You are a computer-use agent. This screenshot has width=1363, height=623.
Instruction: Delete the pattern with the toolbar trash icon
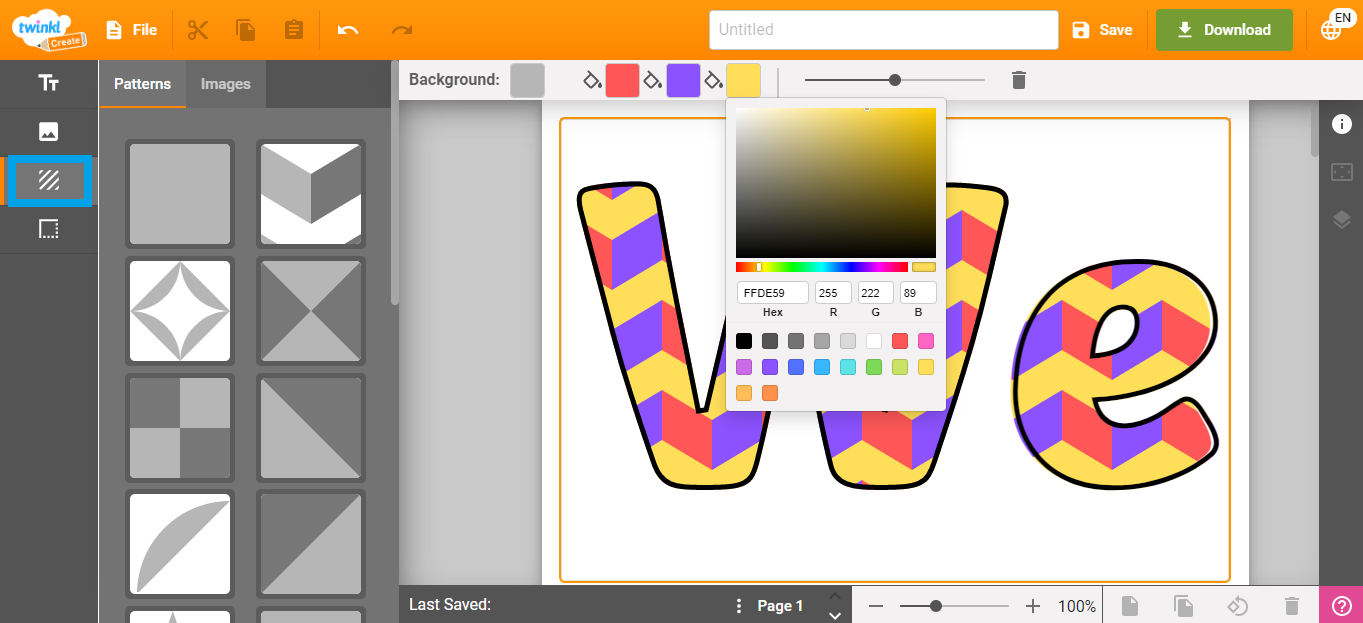1019,80
